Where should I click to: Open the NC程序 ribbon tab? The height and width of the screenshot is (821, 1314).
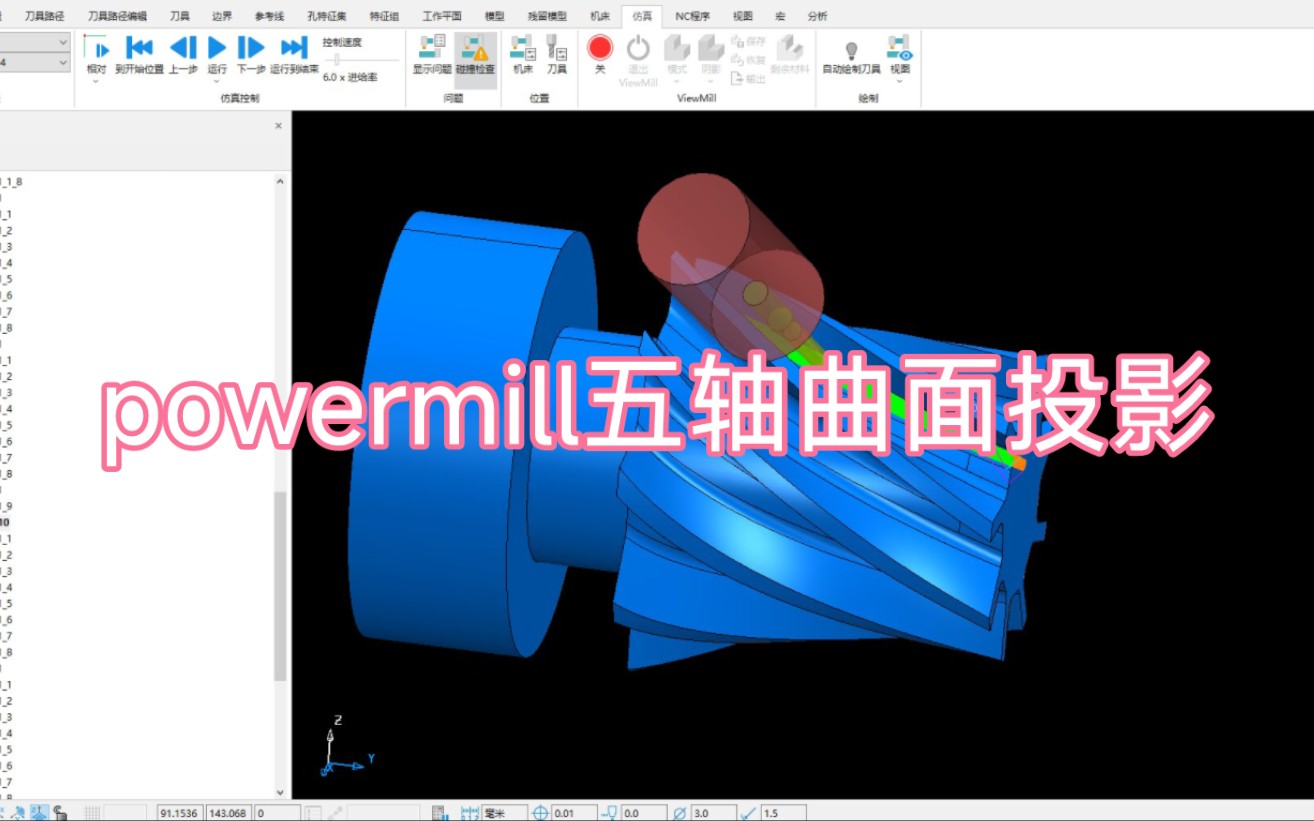692,16
